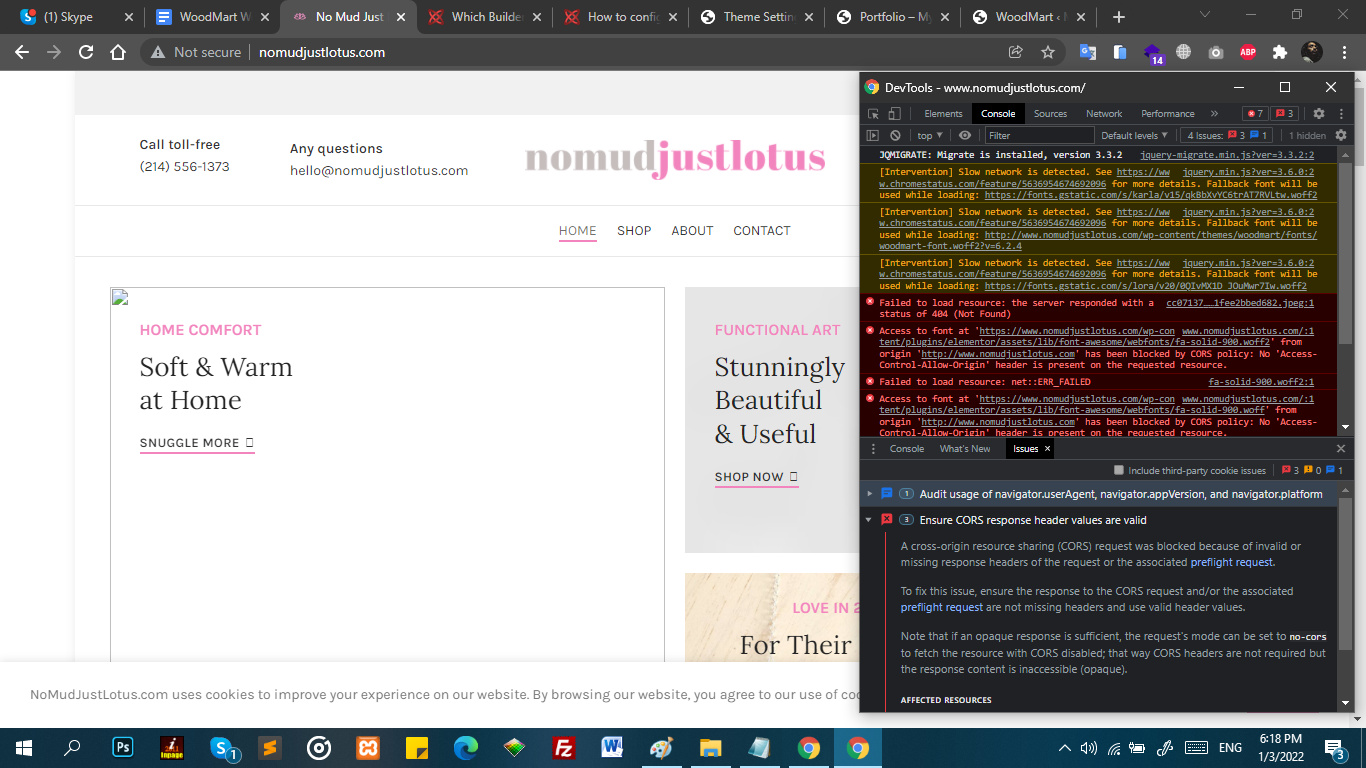Open the Windows Start menu
This screenshot has height=768, width=1366.
(23, 748)
